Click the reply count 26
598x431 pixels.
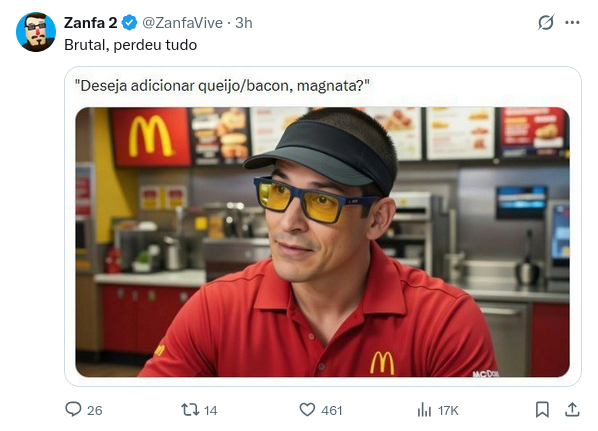[x=95, y=410]
